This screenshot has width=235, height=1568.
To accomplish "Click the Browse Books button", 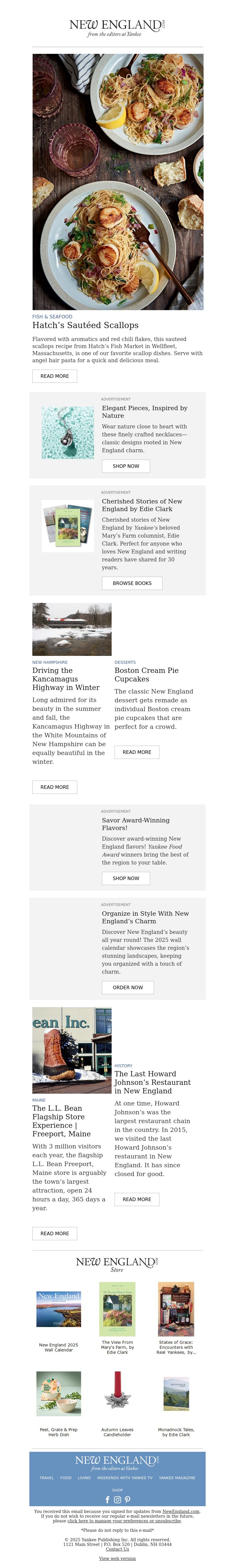I will pos(132,583).
